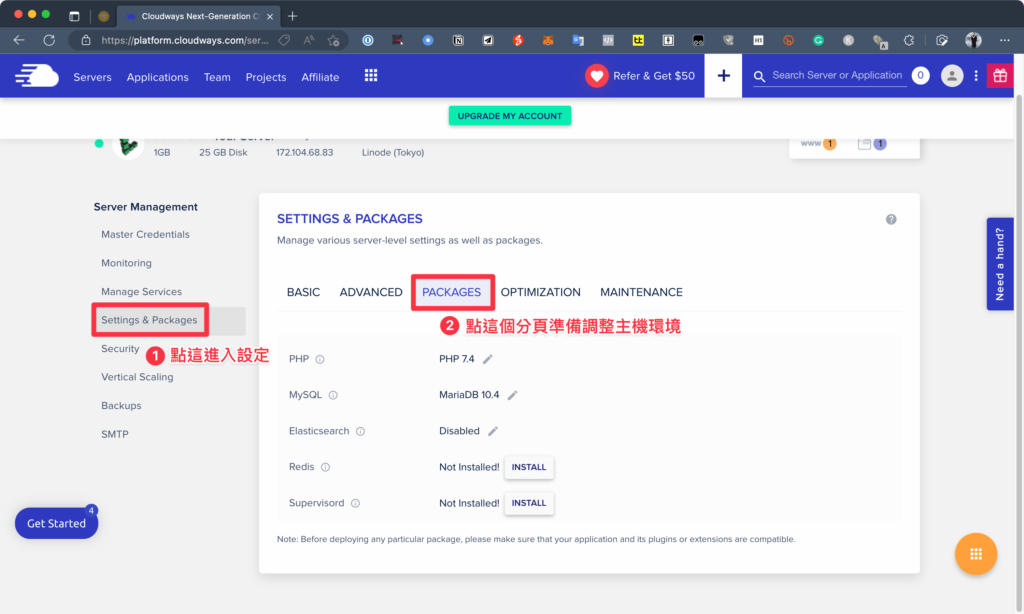Open the user profile avatar
The width and height of the screenshot is (1024, 614).
pos(952,76)
